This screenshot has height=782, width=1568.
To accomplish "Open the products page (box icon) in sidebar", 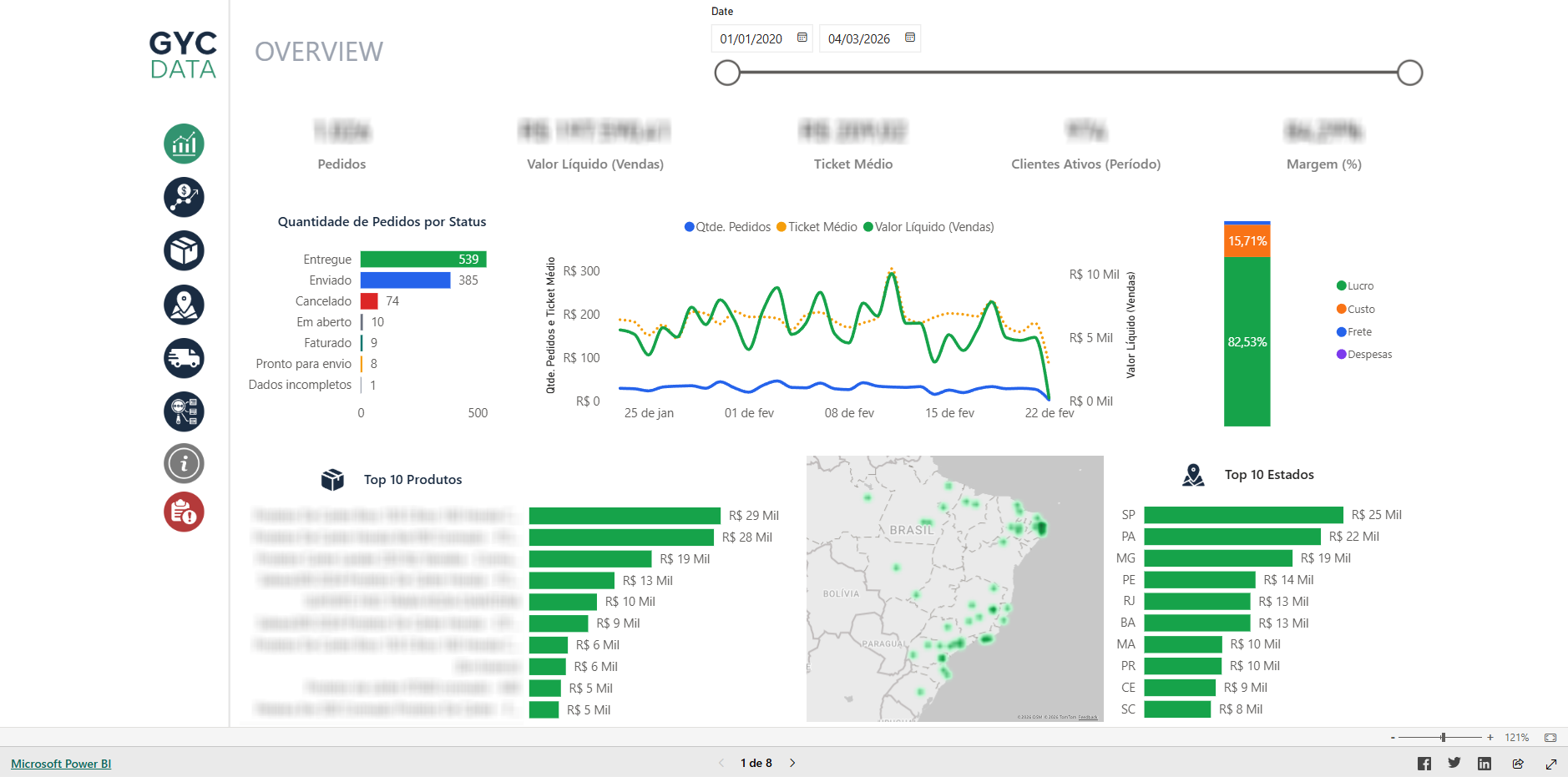I will [x=184, y=251].
